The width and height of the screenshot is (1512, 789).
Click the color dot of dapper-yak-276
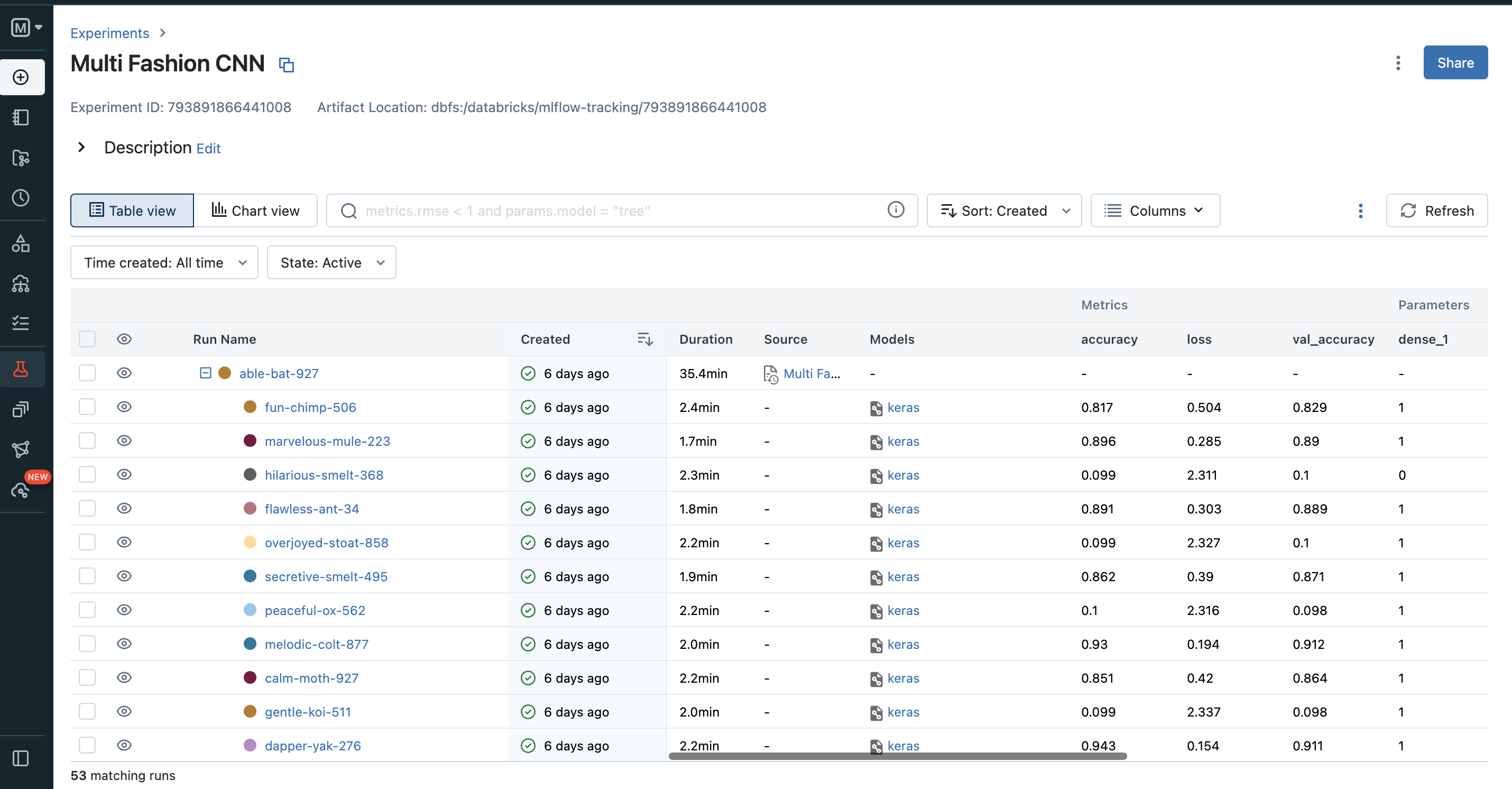pos(250,746)
